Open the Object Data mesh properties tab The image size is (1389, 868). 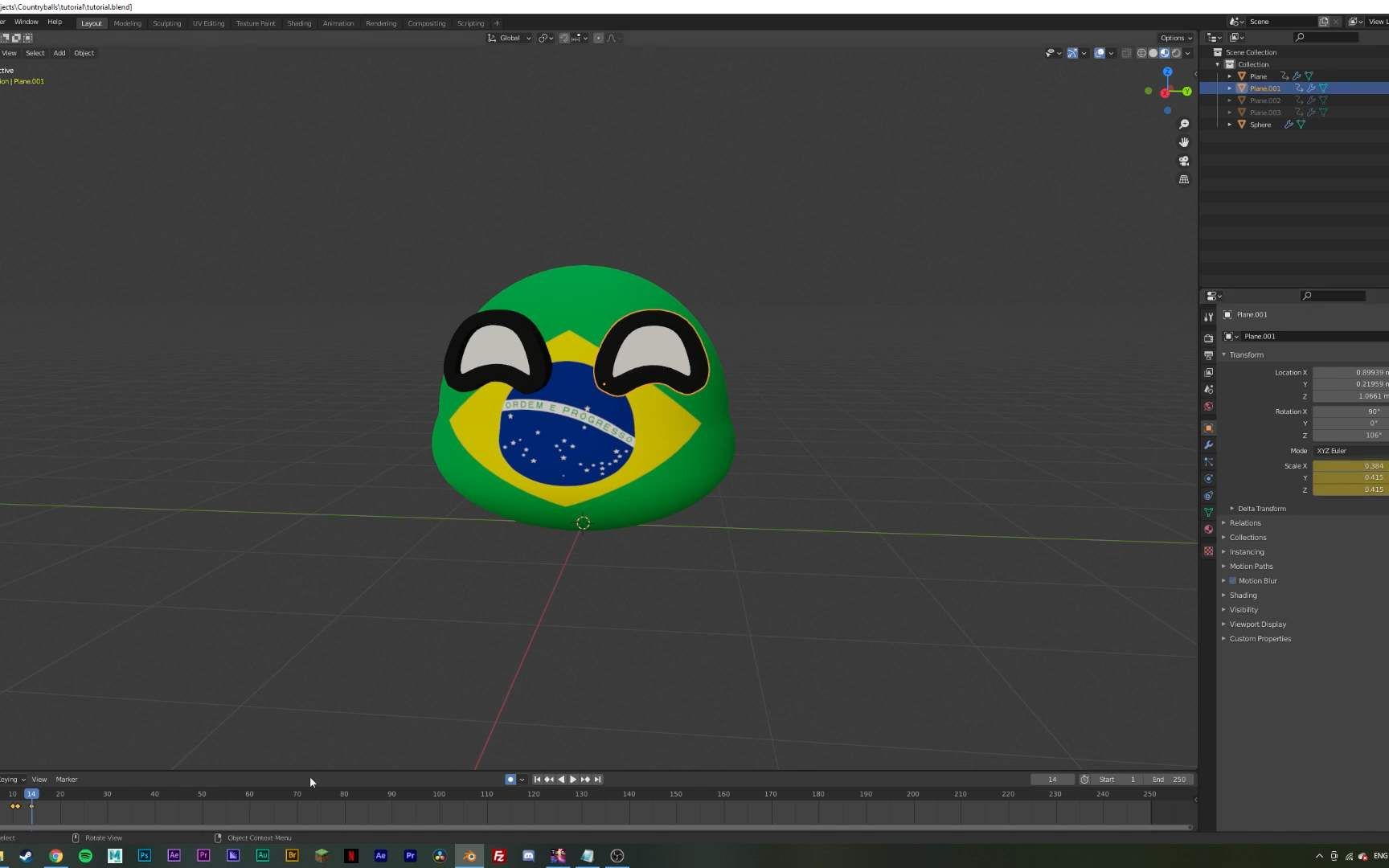pos(1208,512)
